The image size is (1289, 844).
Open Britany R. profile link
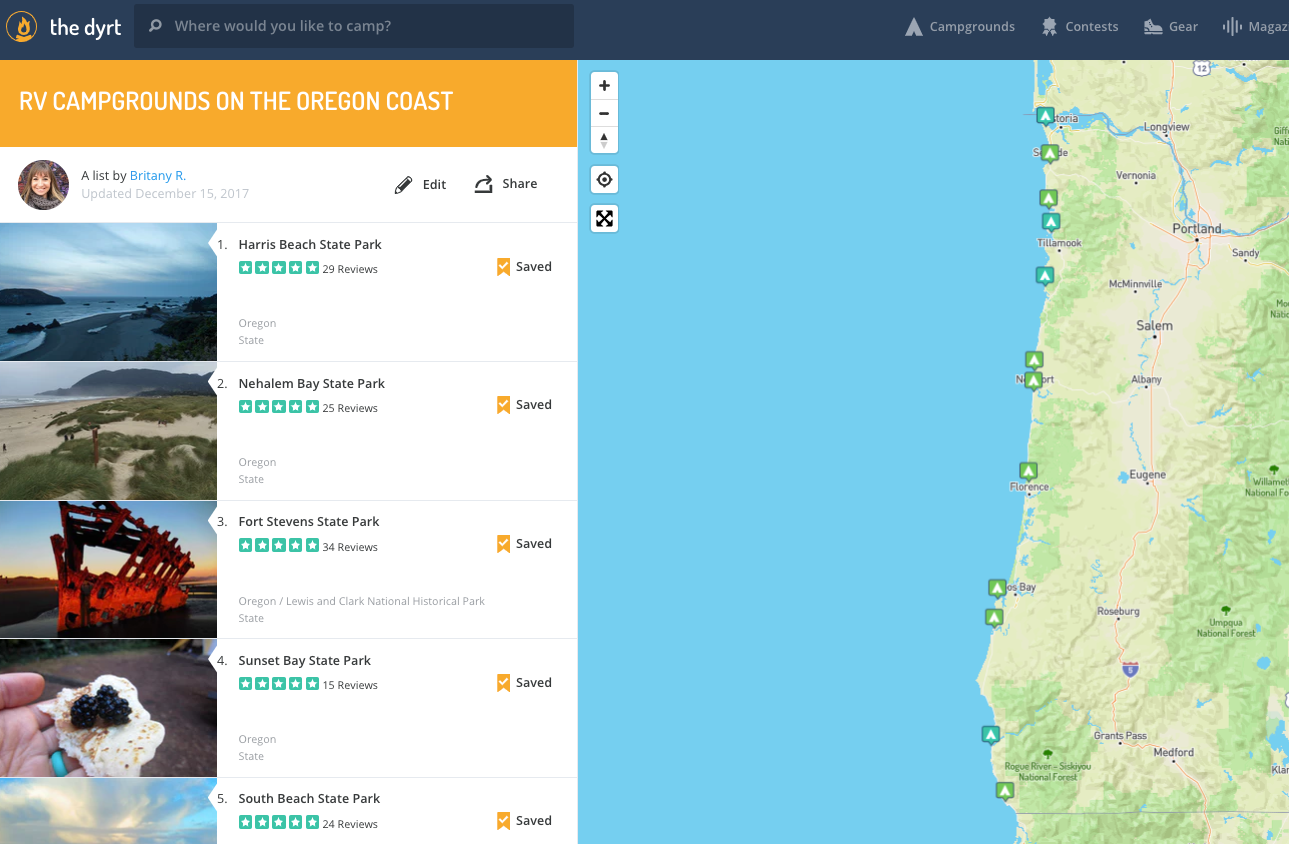(158, 176)
